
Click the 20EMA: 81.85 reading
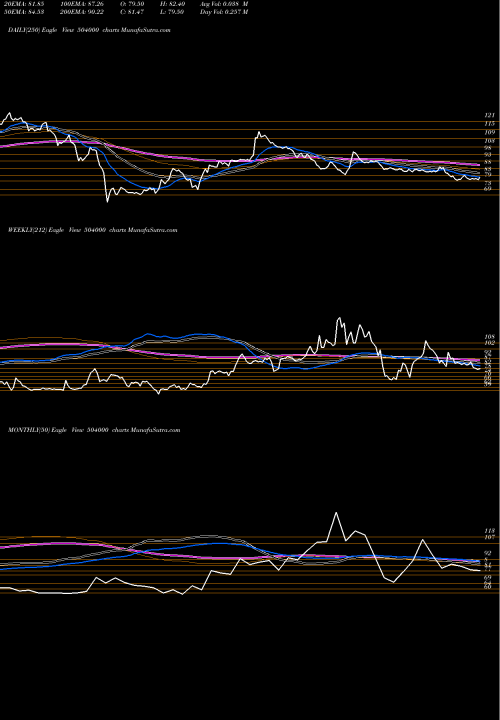click(22, 4)
